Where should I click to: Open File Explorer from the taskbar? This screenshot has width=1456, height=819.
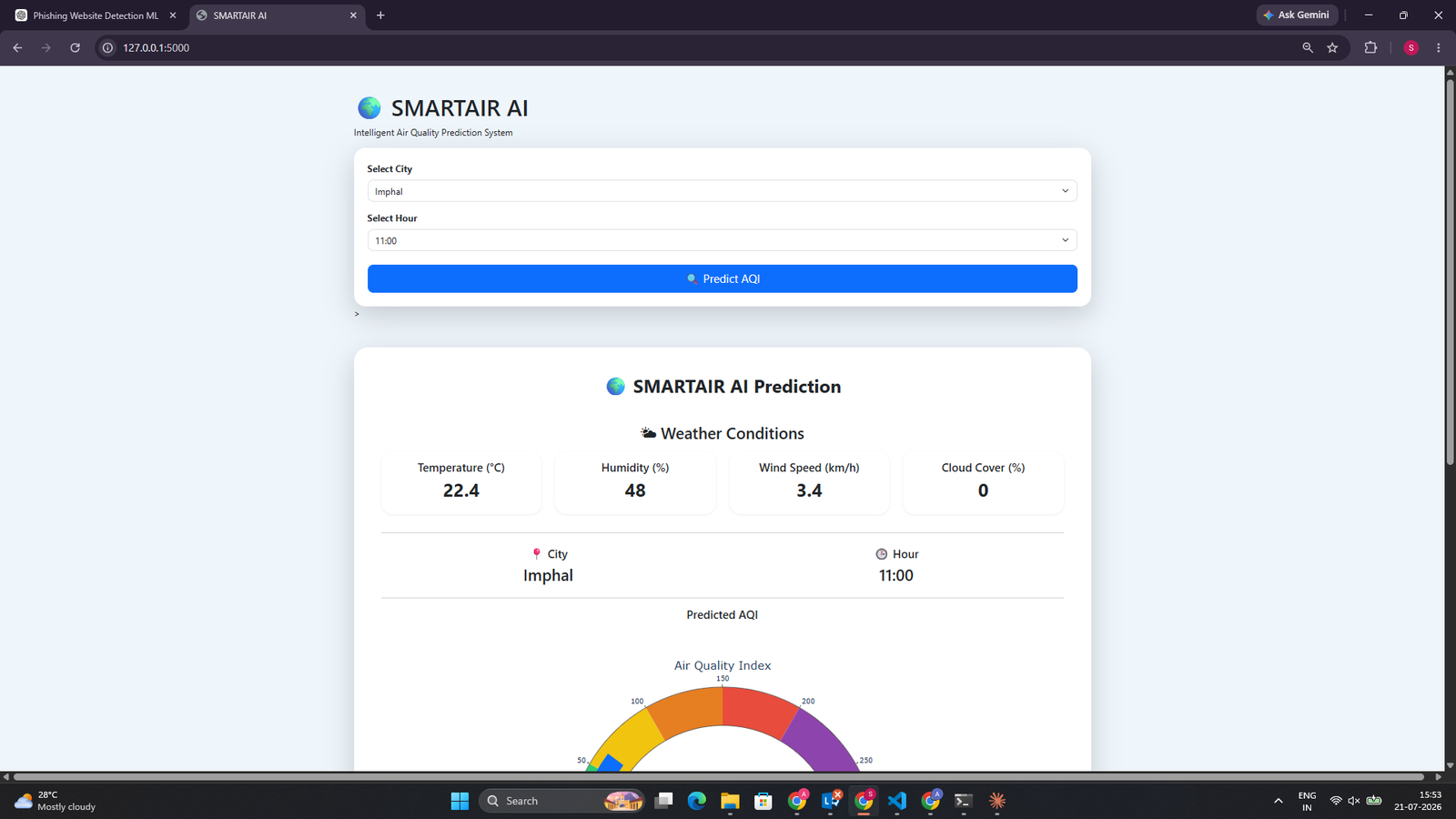tap(730, 801)
